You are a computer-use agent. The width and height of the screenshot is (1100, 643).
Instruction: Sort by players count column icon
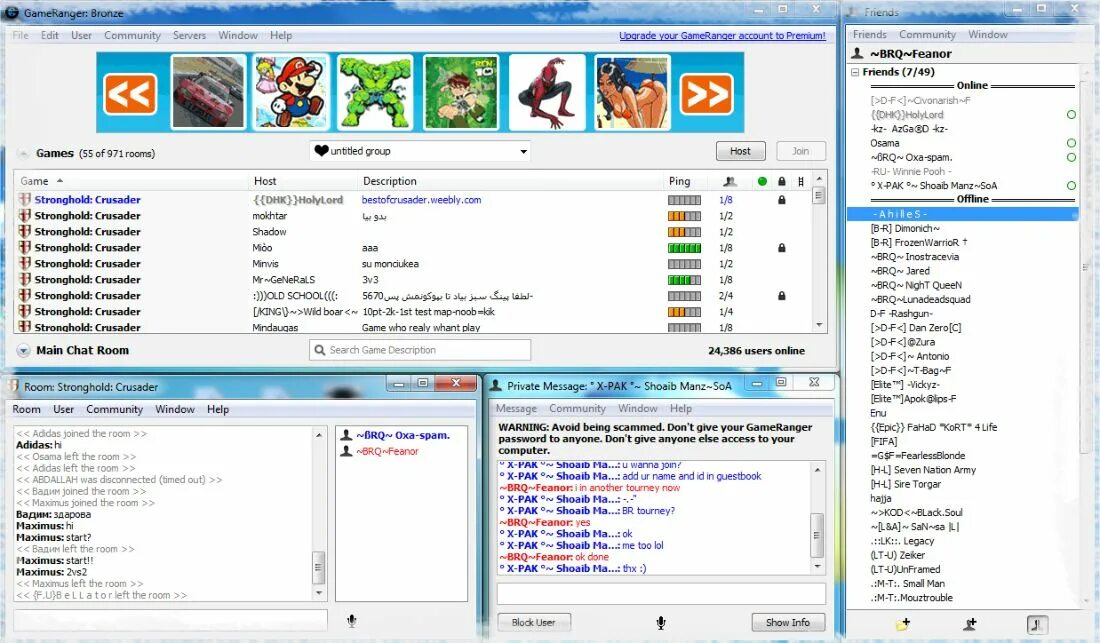pyautogui.click(x=730, y=182)
